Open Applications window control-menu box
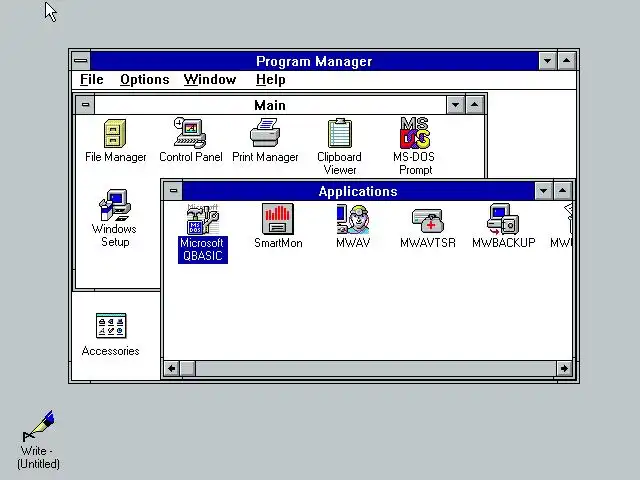The image size is (640, 480). coord(173,191)
